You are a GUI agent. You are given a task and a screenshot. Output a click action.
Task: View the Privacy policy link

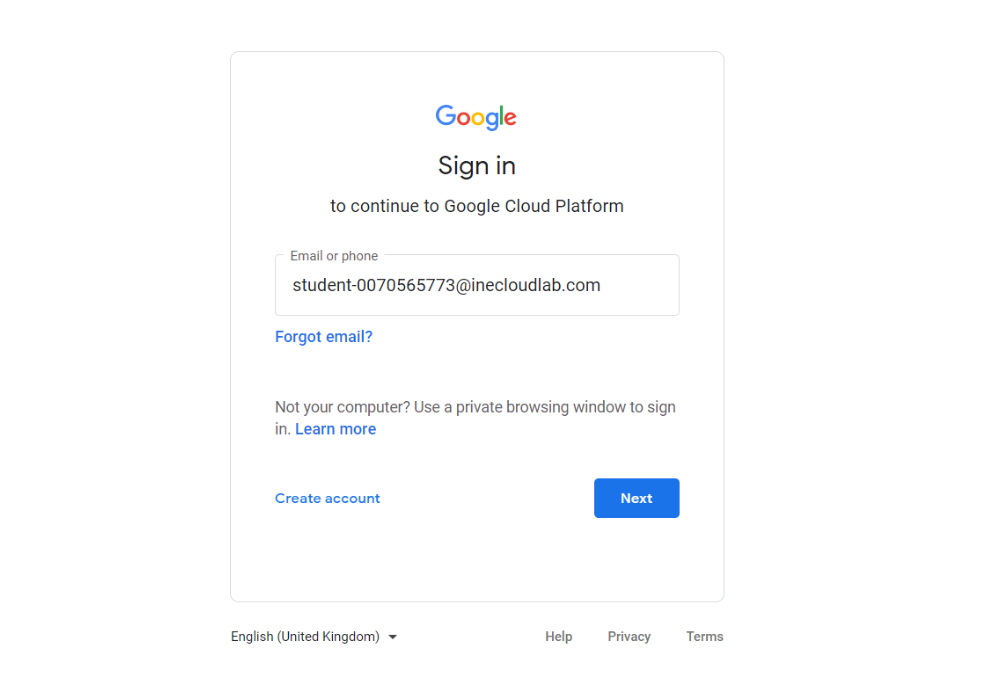pos(628,636)
